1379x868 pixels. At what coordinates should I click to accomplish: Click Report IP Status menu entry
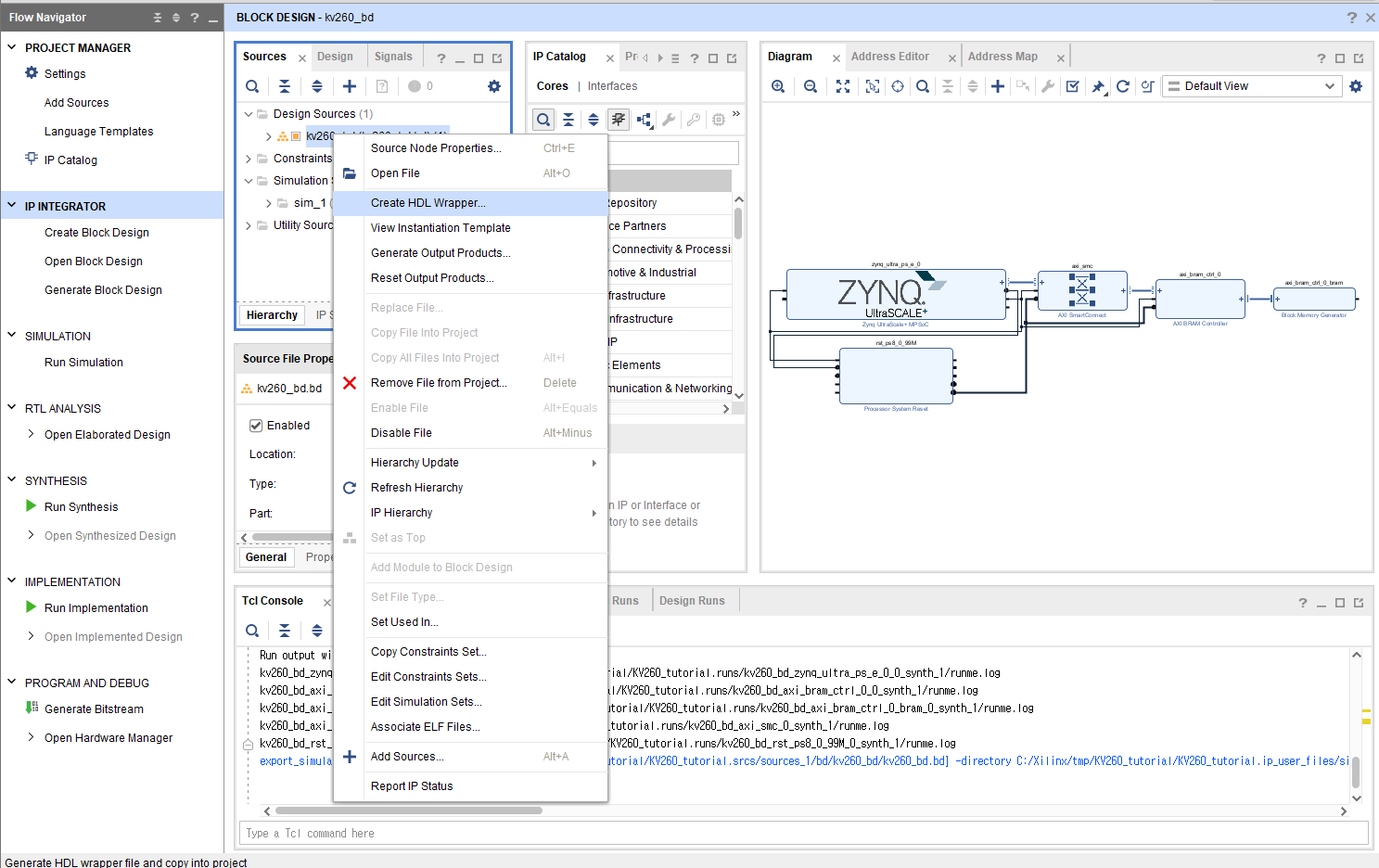[470, 786]
